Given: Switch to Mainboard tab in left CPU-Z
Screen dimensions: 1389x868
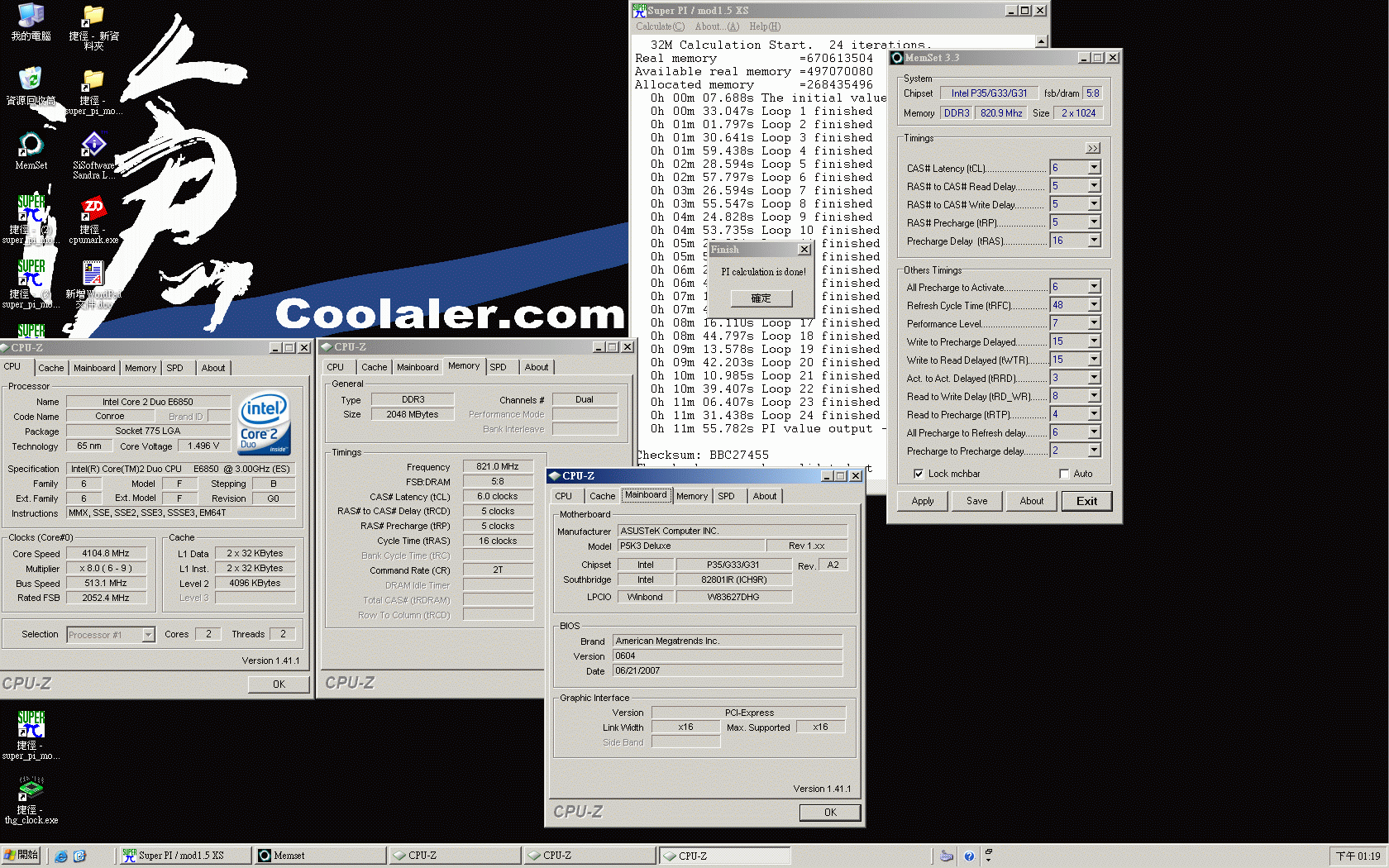Looking at the screenshot, I should (94, 368).
